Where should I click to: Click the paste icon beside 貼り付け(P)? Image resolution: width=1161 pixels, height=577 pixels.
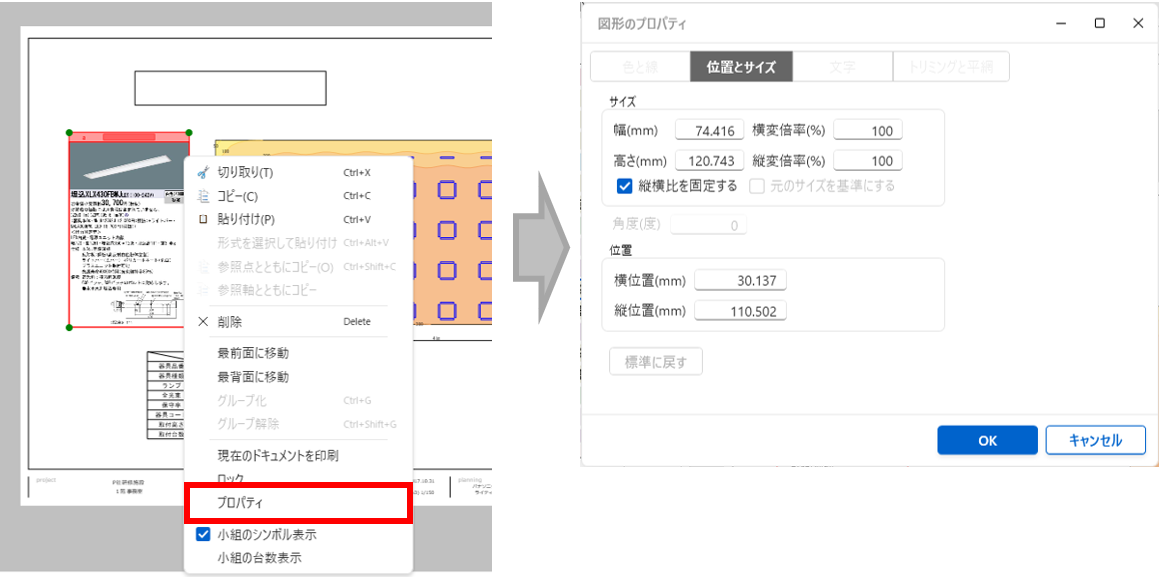pos(203,219)
